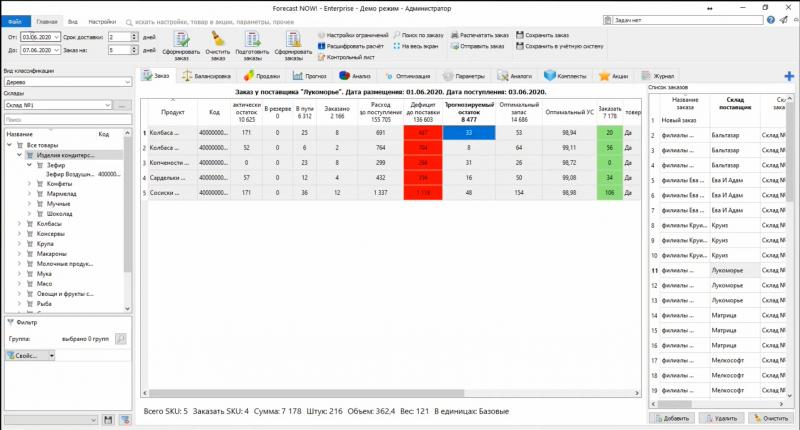Click the product tree search field
The image size is (800, 430).
[x=65, y=120]
